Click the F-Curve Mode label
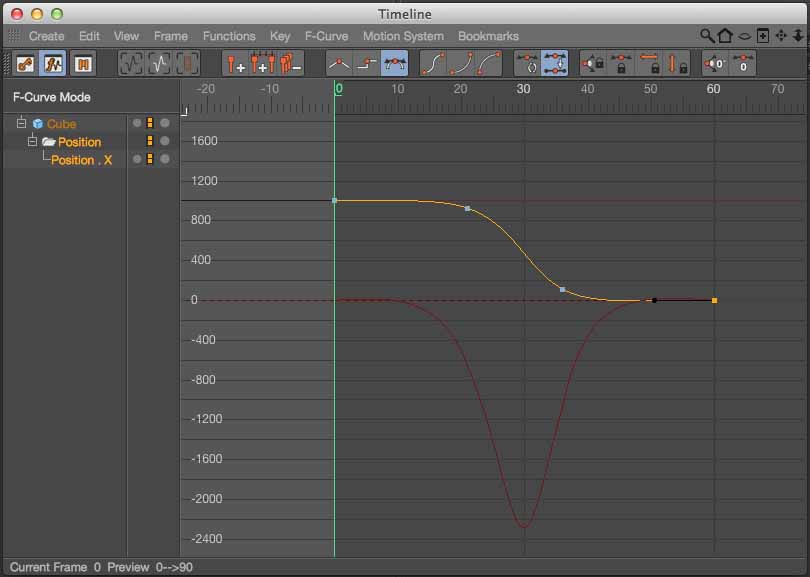Image resolution: width=810 pixels, height=577 pixels. pos(52,97)
